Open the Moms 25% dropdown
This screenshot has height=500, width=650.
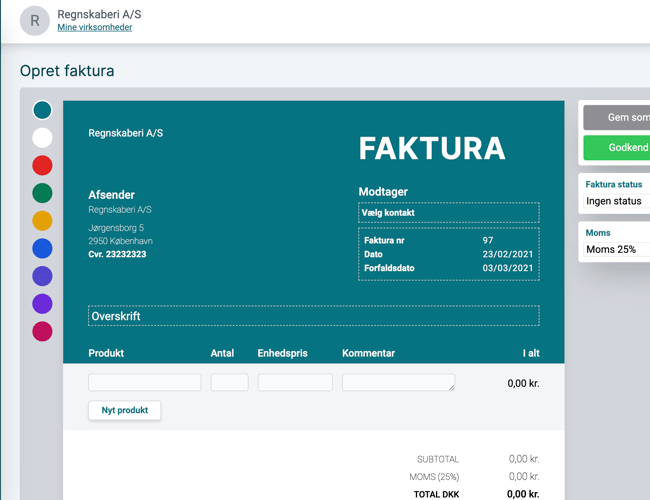coord(615,249)
